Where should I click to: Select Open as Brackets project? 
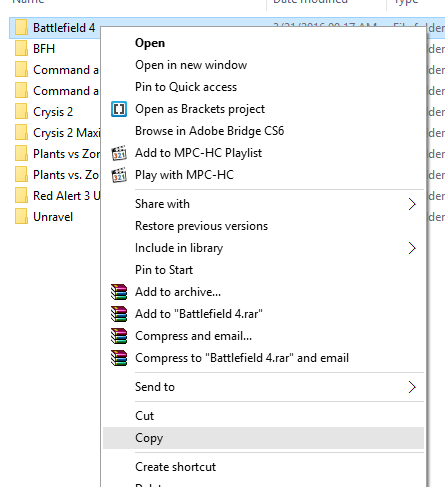click(x=263, y=109)
